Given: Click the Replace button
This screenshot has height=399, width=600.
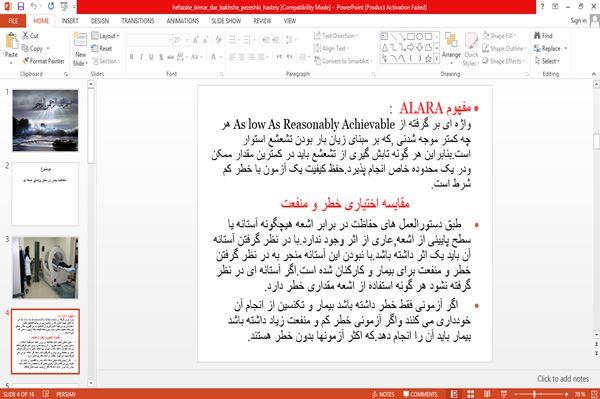Looking at the screenshot, I should click(550, 49).
